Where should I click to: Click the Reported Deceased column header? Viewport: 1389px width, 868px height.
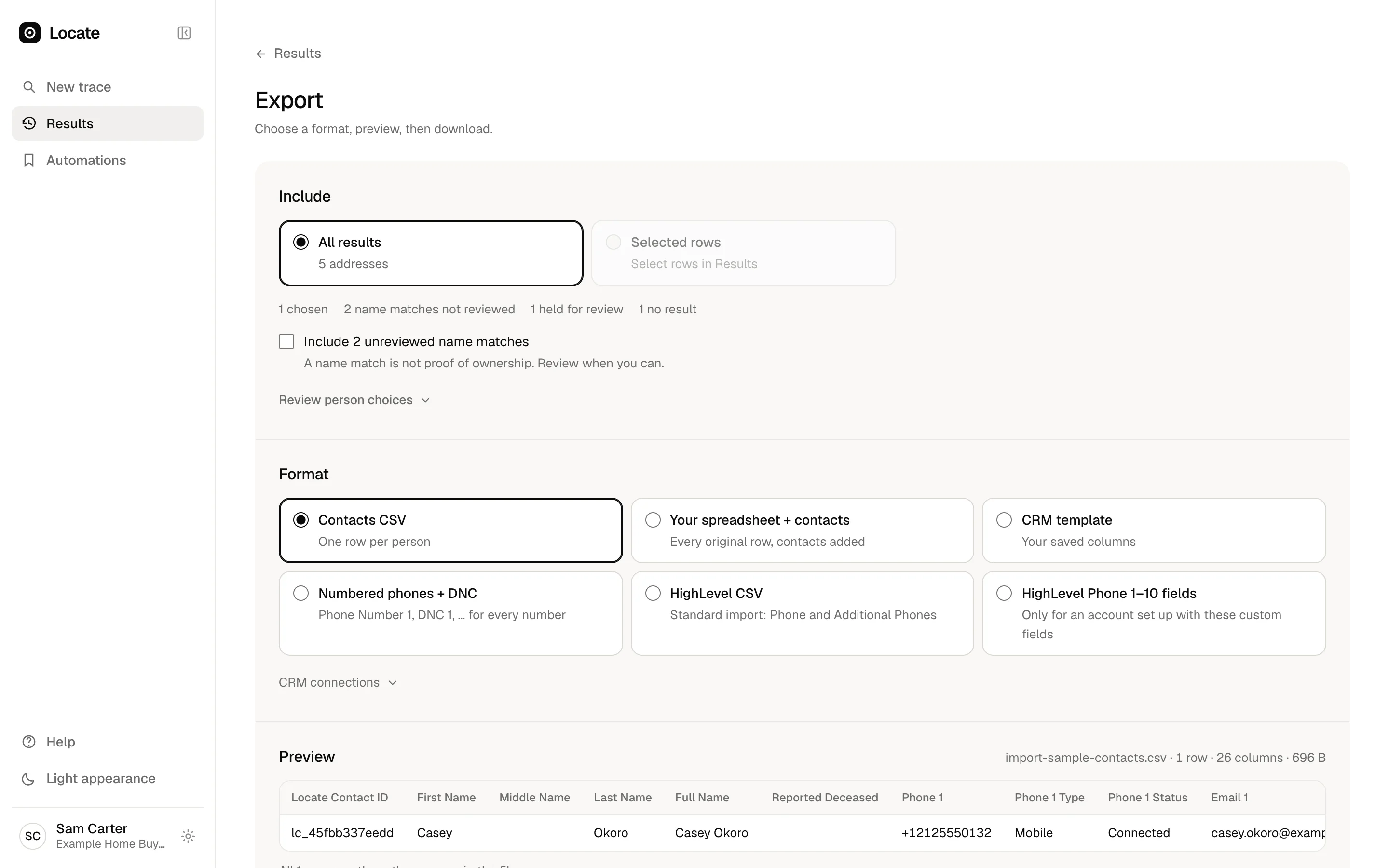(x=824, y=798)
